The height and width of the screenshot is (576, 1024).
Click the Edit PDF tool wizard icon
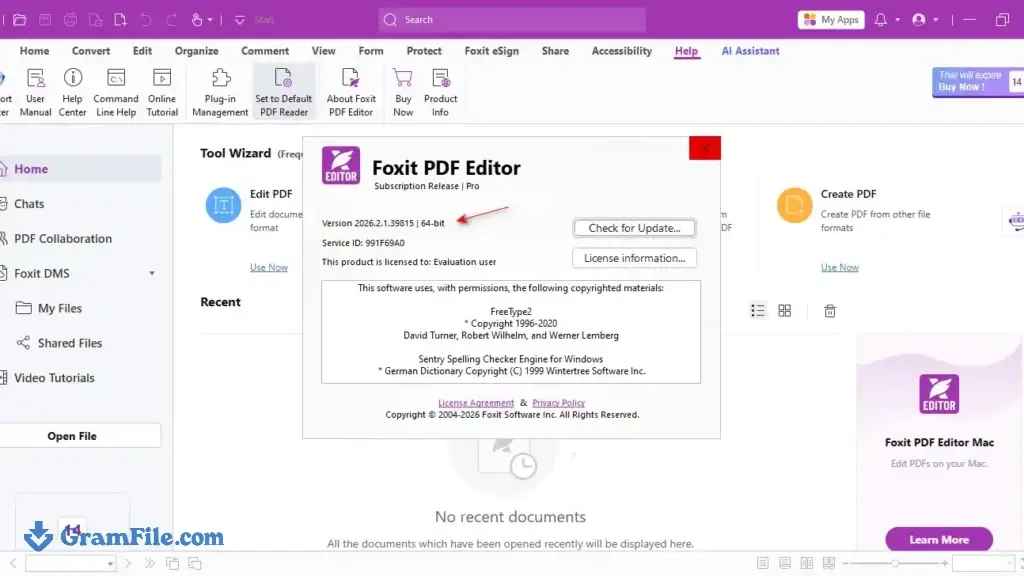pyautogui.click(x=223, y=205)
